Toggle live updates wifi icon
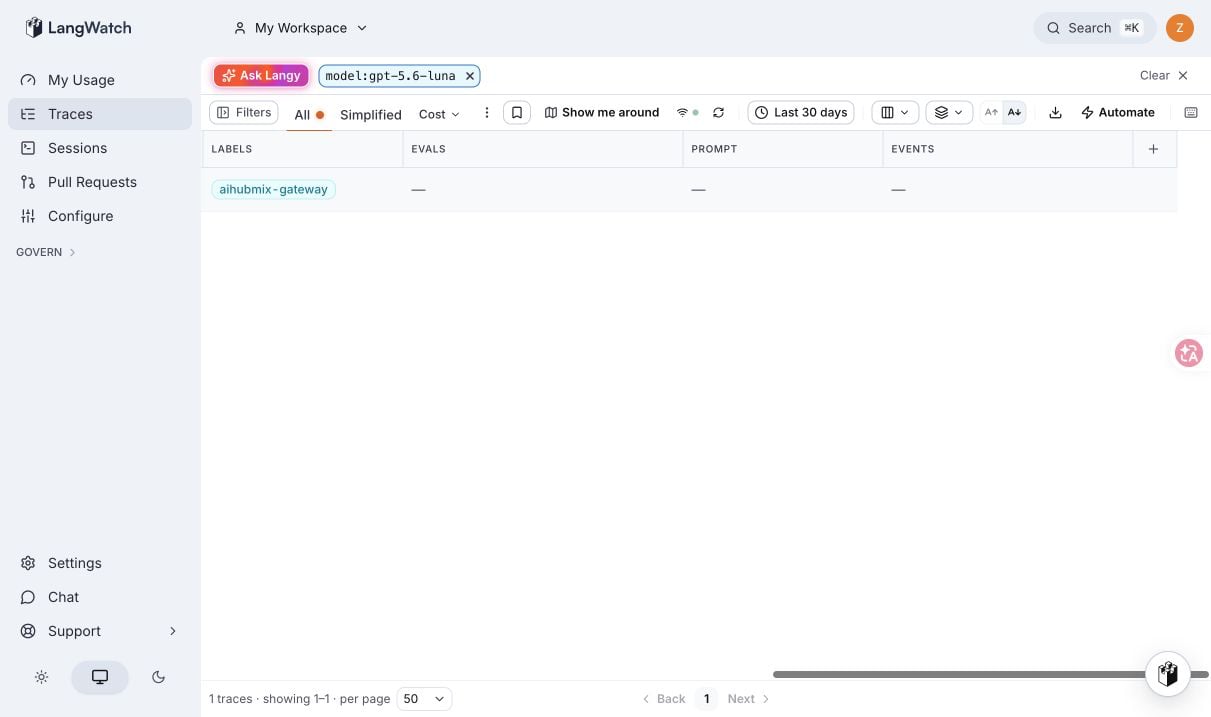Screen dimensions: 1211x717 tap(687, 113)
